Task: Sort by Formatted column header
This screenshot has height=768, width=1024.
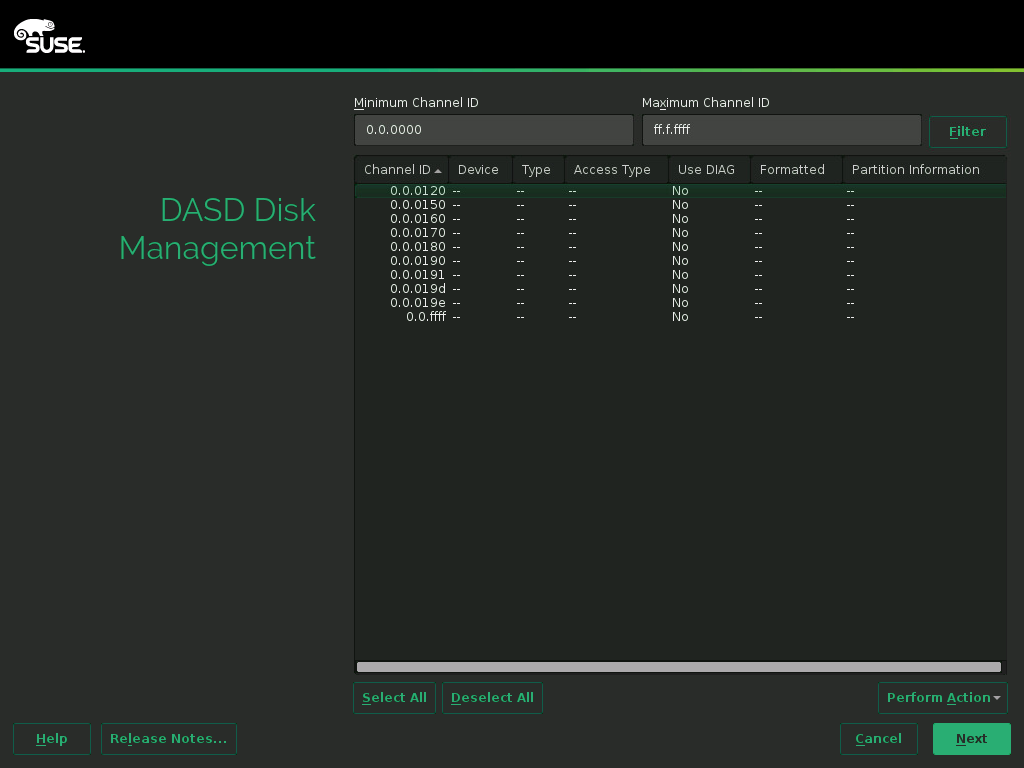Action: 793,170
